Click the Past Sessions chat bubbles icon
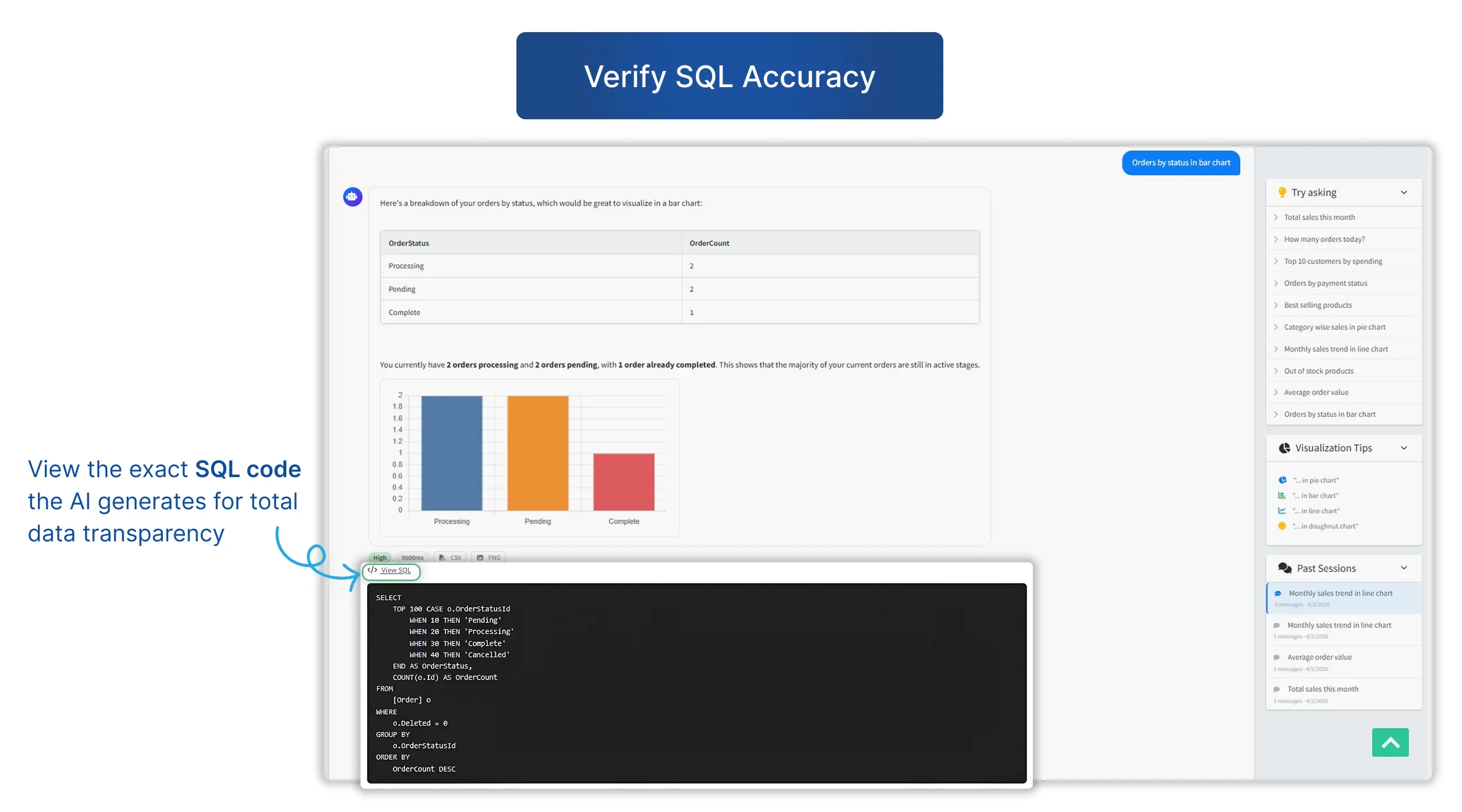This screenshot has width=1462, height=812. [1285, 568]
